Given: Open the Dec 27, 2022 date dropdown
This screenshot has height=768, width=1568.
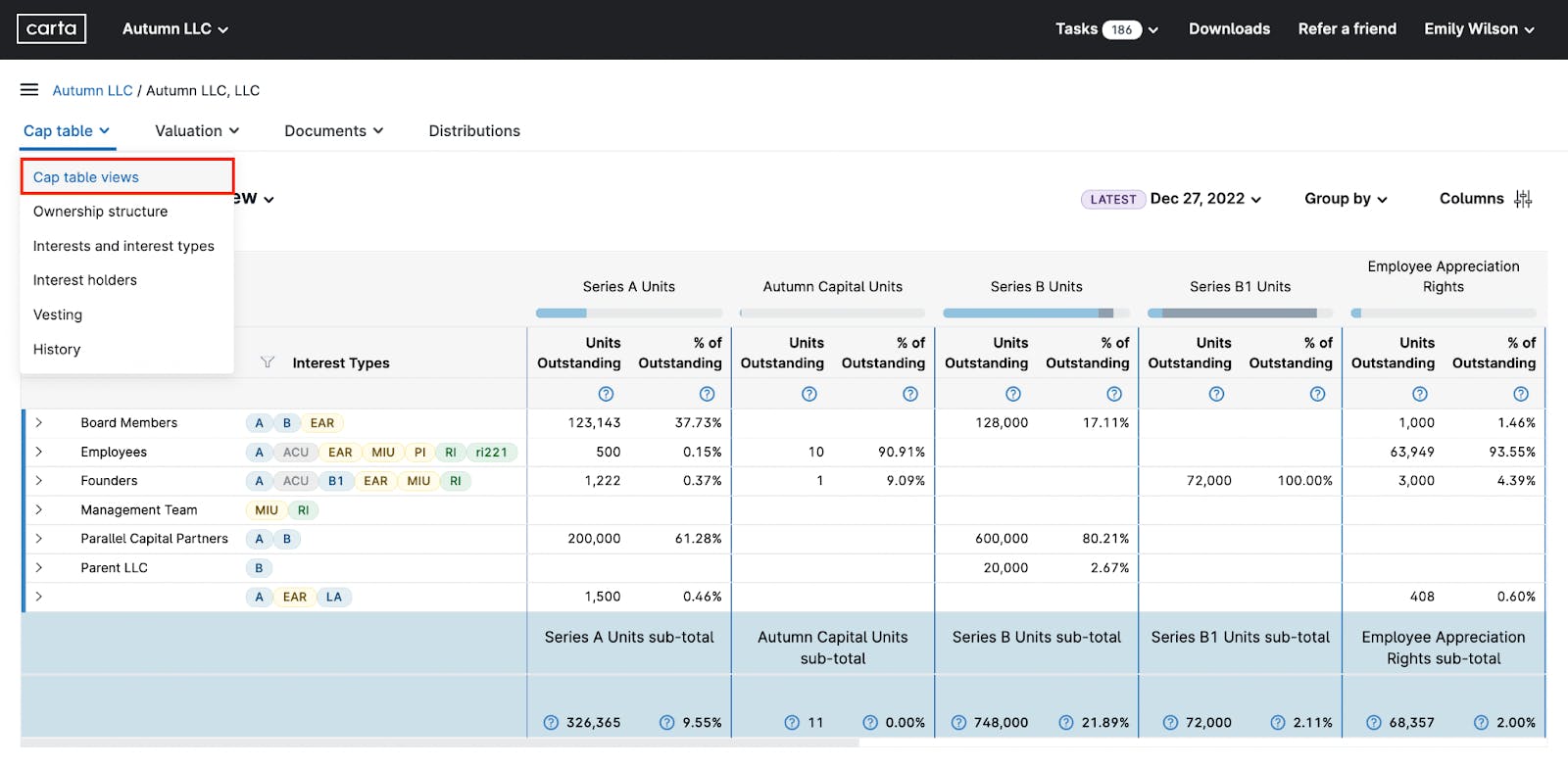Looking at the screenshot, I should coord(1205,199).
